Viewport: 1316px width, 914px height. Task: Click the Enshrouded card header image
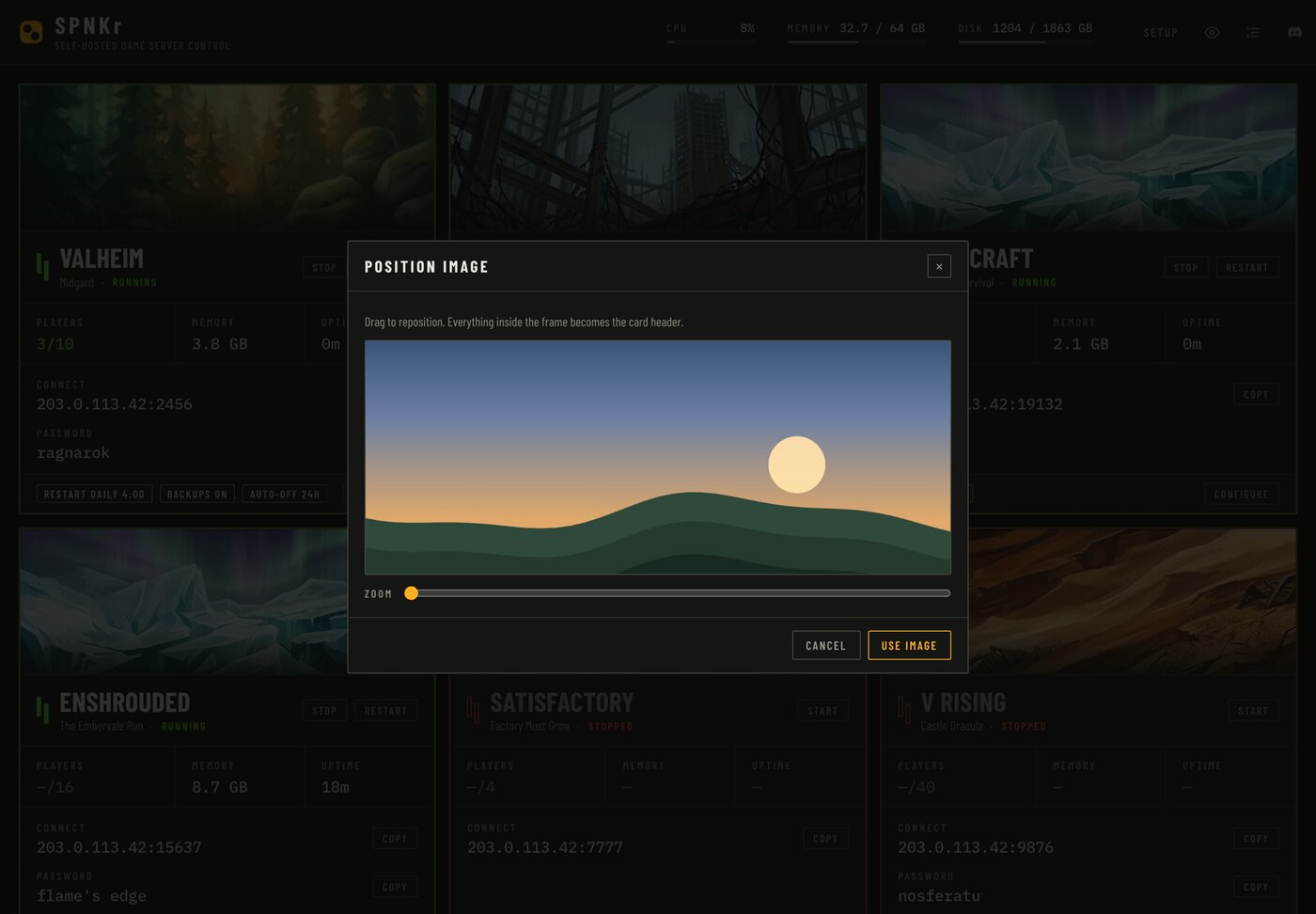click(183, 601)
